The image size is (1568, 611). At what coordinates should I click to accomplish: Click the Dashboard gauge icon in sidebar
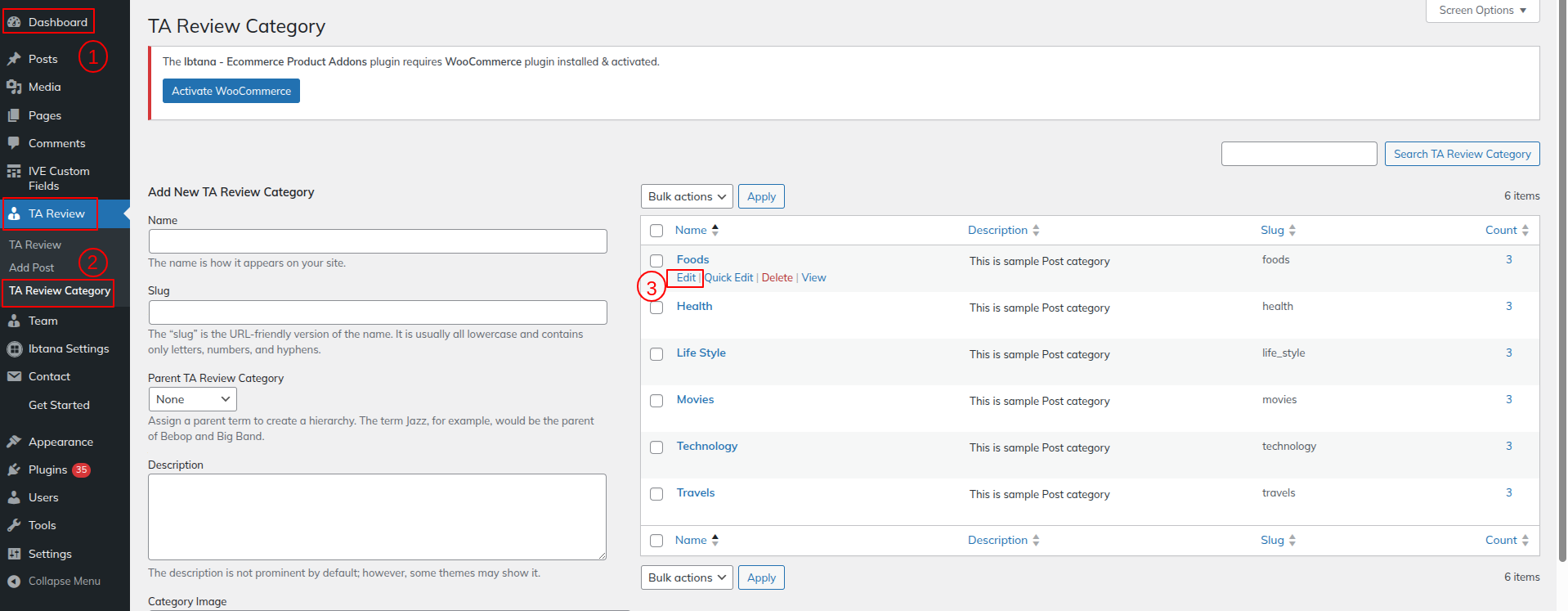[14, 22]
